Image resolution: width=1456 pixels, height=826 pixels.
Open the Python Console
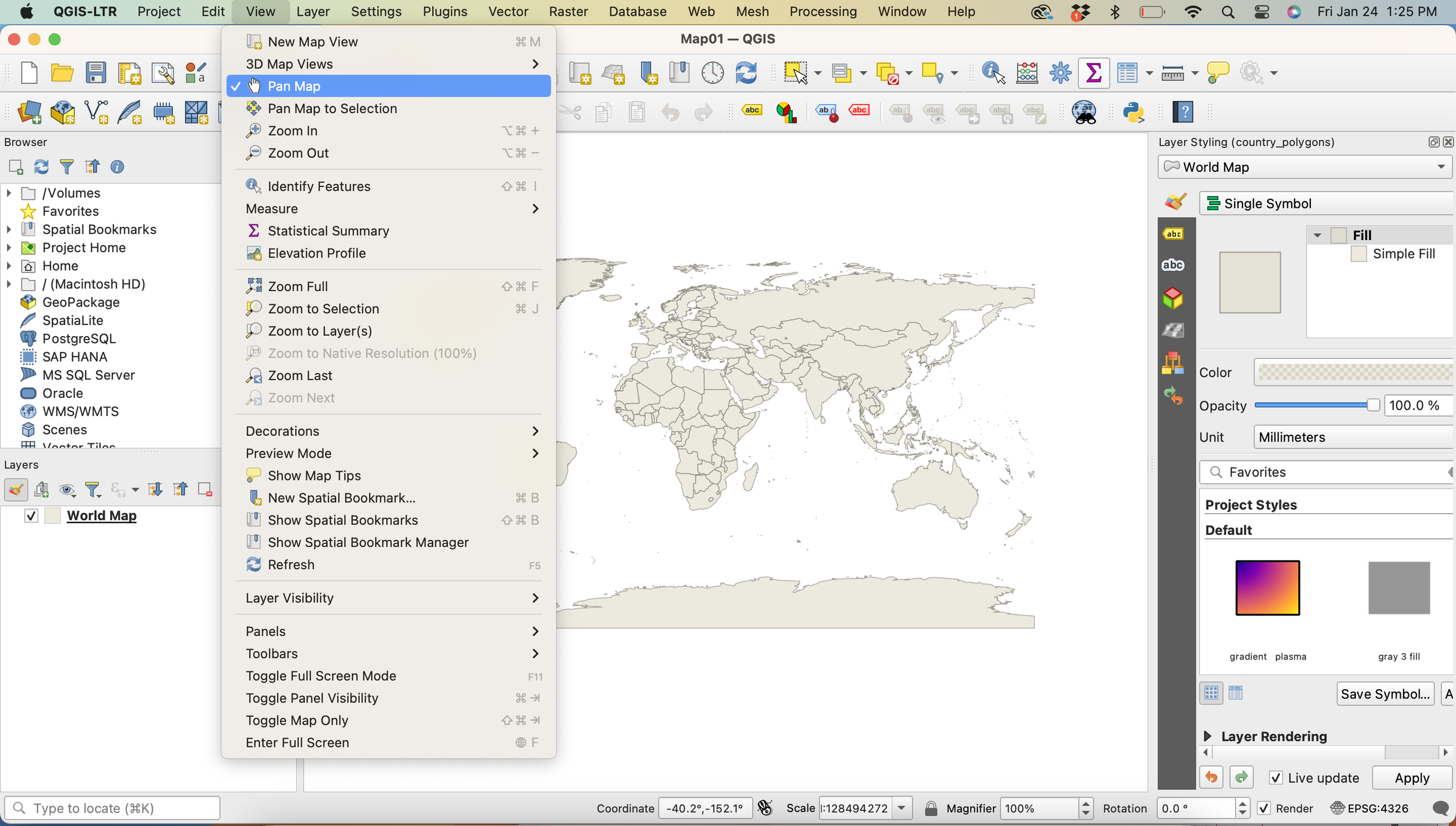click(1133, 112)
